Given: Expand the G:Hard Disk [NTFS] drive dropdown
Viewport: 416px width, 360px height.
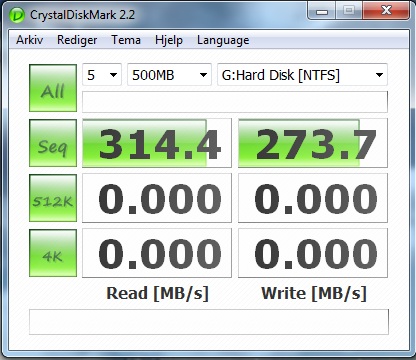Looking at the screenshot, I should pyautogui.click(x=302, y=75).
